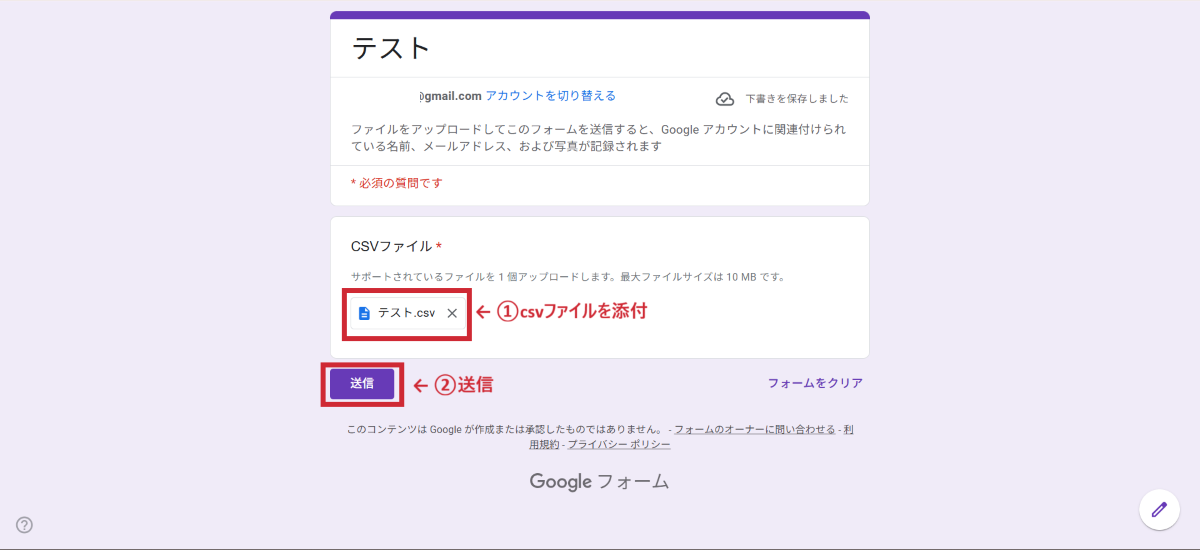The width and height of the screenshot is (1200, 550).
Task: Click the blue document icon of the attachment
Action: click(364, 313)
